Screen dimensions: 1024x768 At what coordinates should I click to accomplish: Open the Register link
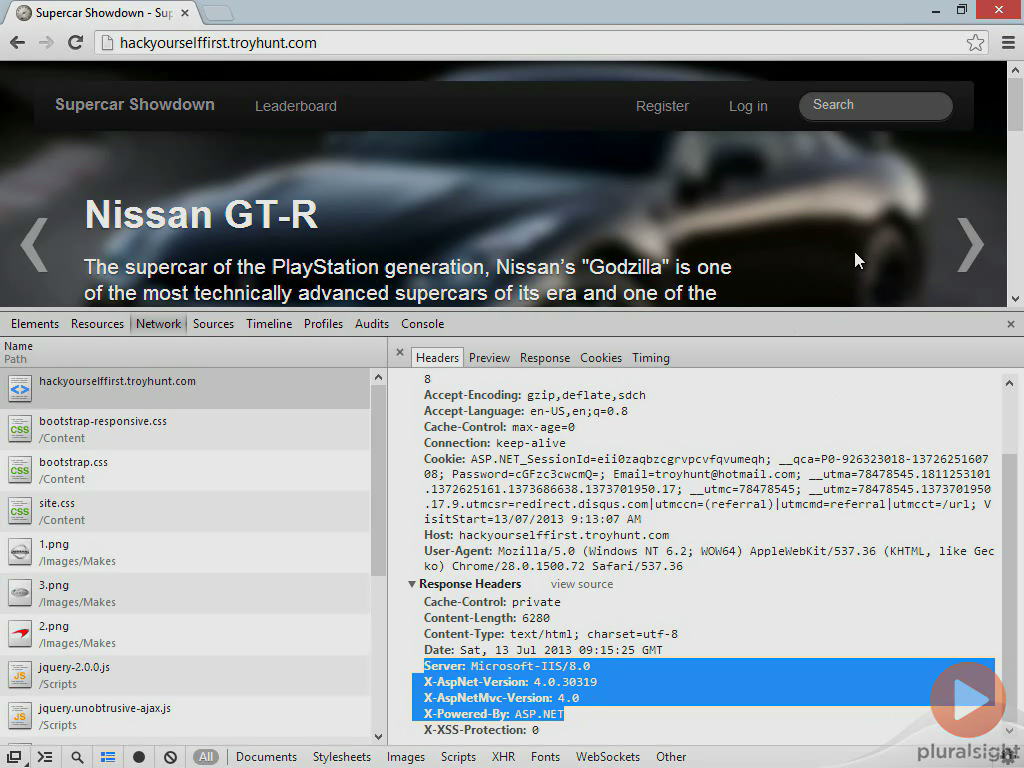point(662,106)
